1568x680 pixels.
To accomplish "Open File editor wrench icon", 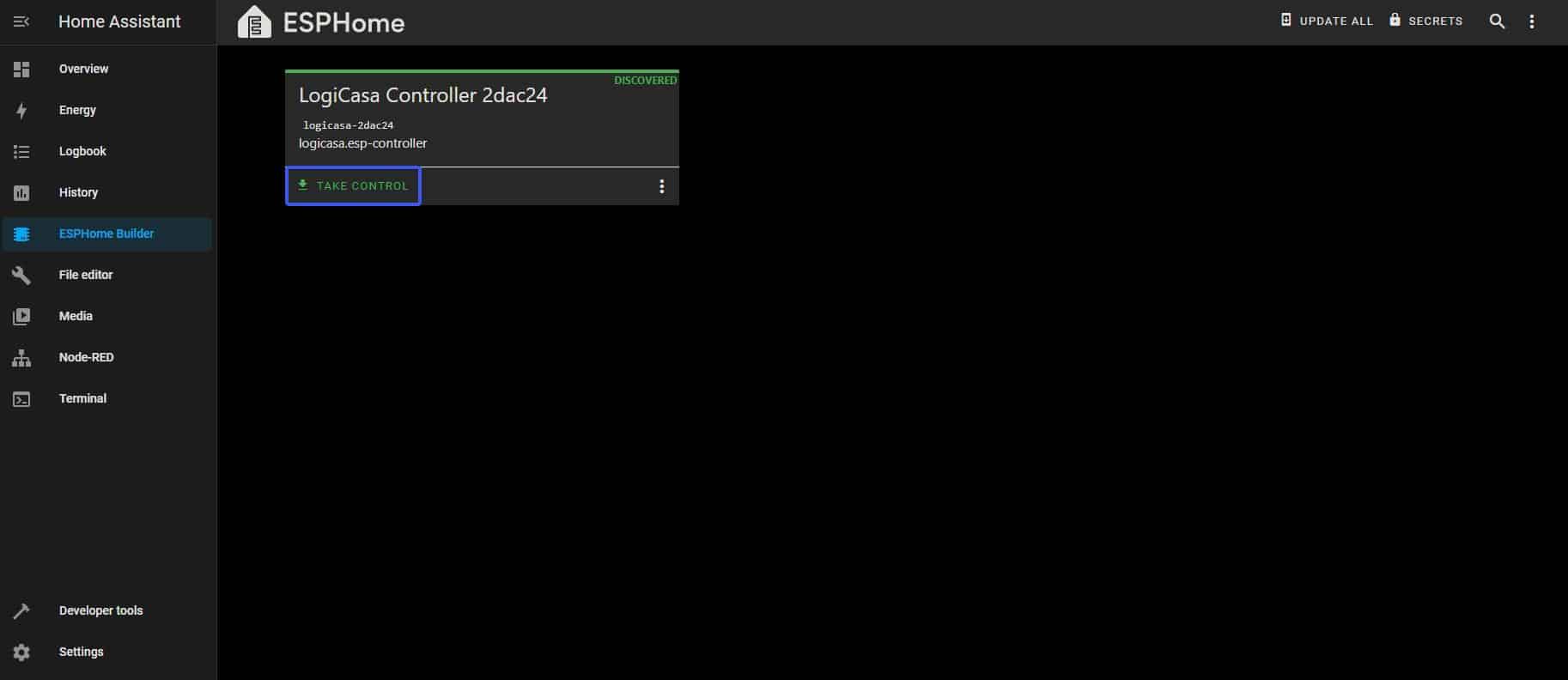I will click(21, 275).
